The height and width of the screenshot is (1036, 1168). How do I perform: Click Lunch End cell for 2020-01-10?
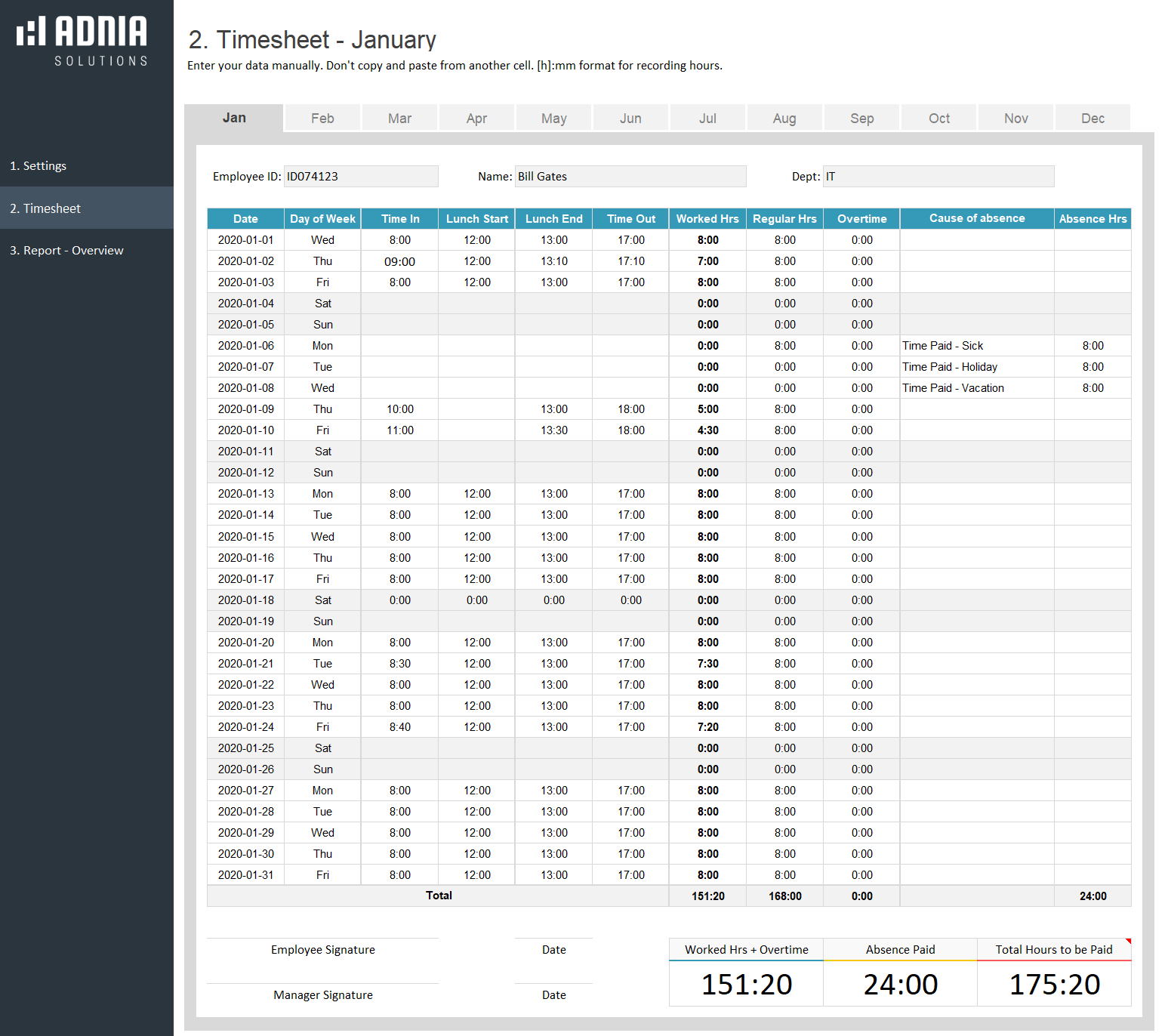point(554,430)
